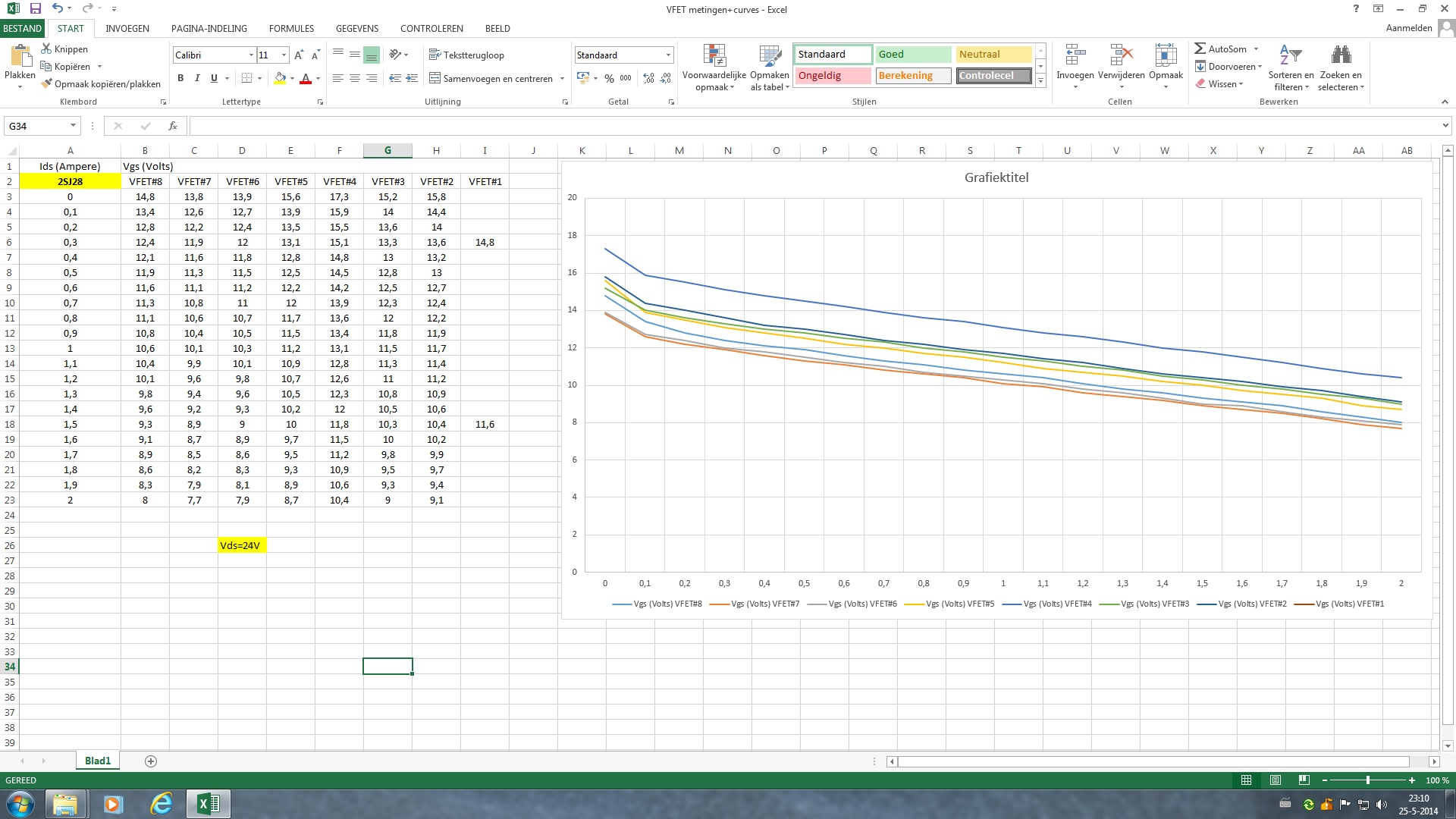Open the BESTAND file tab
This screenshot has width=1456, height=819.
[22, 28]
